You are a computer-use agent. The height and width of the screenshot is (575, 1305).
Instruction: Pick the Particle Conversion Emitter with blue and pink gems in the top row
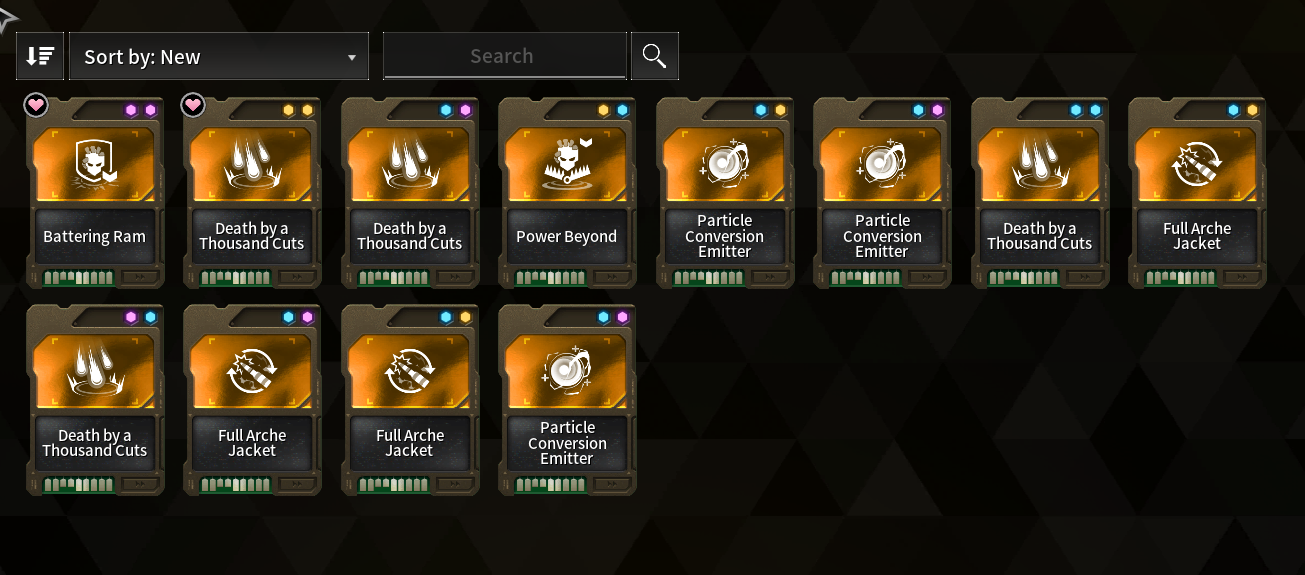tap(882, 193)
